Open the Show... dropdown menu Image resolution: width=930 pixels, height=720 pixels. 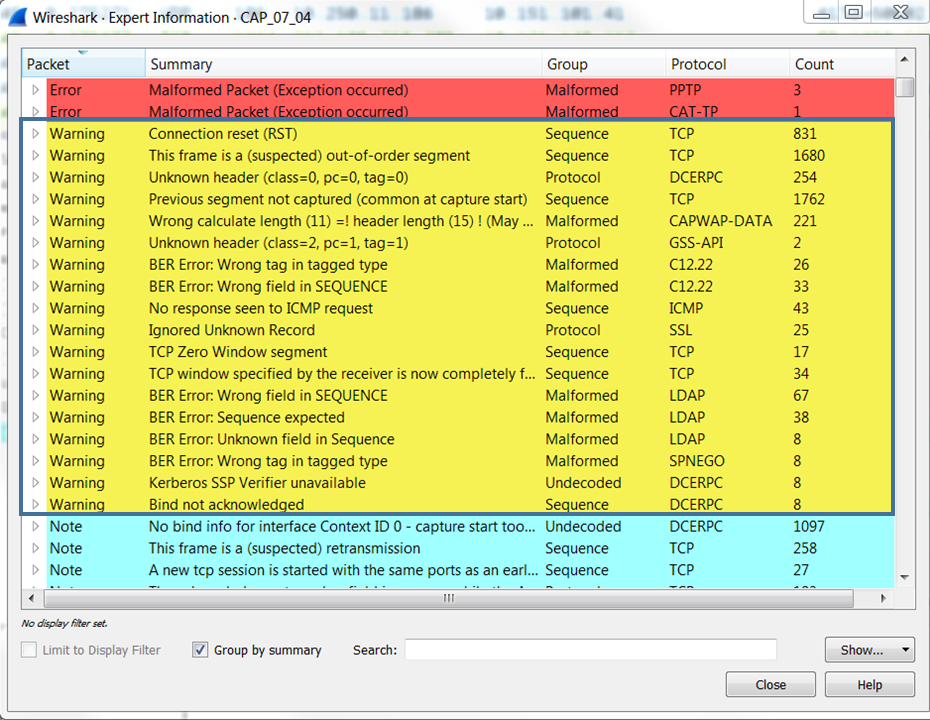click(869, 650)
